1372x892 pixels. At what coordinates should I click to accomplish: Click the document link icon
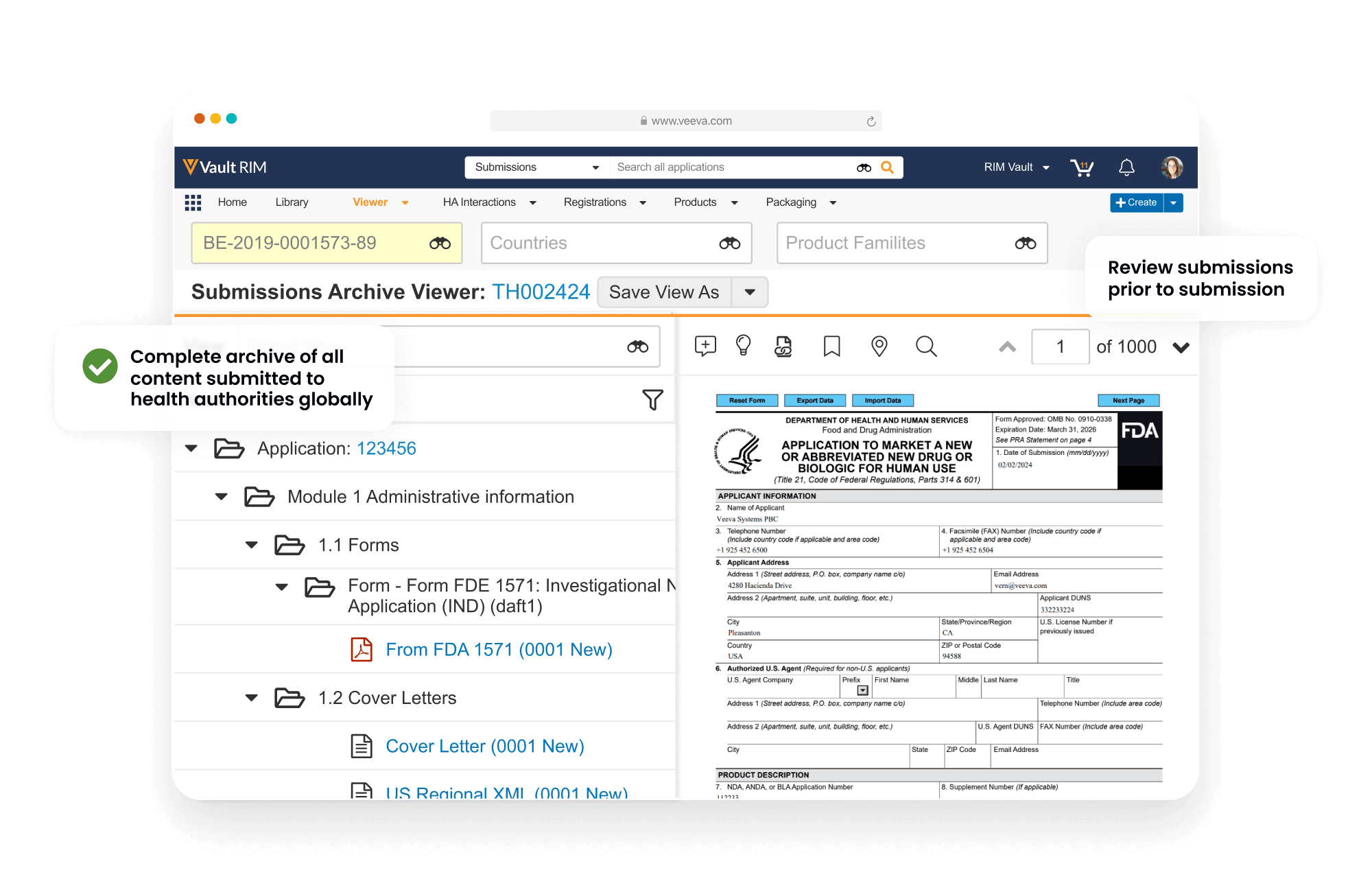783,346
